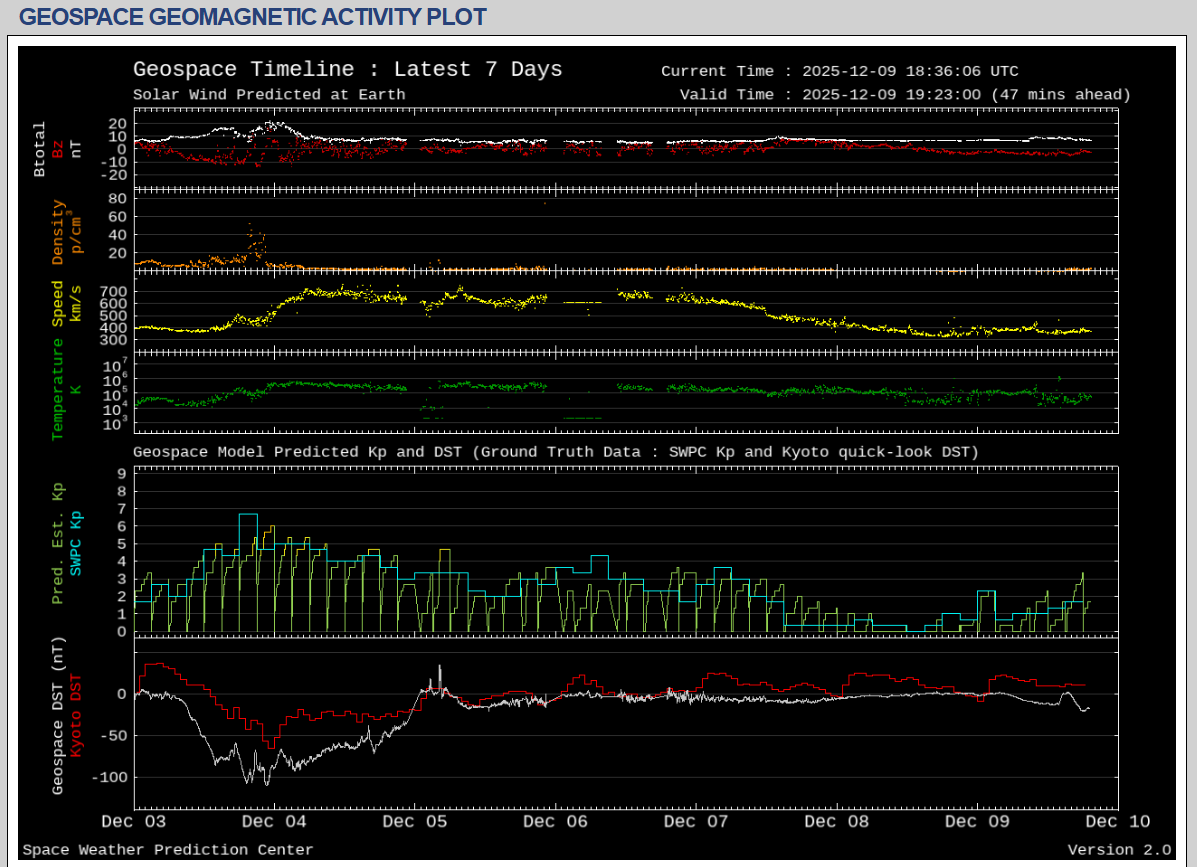Click the Geospace Geomagnetic Activity Plot heading

pyautogui.click(x=253, y=17)
